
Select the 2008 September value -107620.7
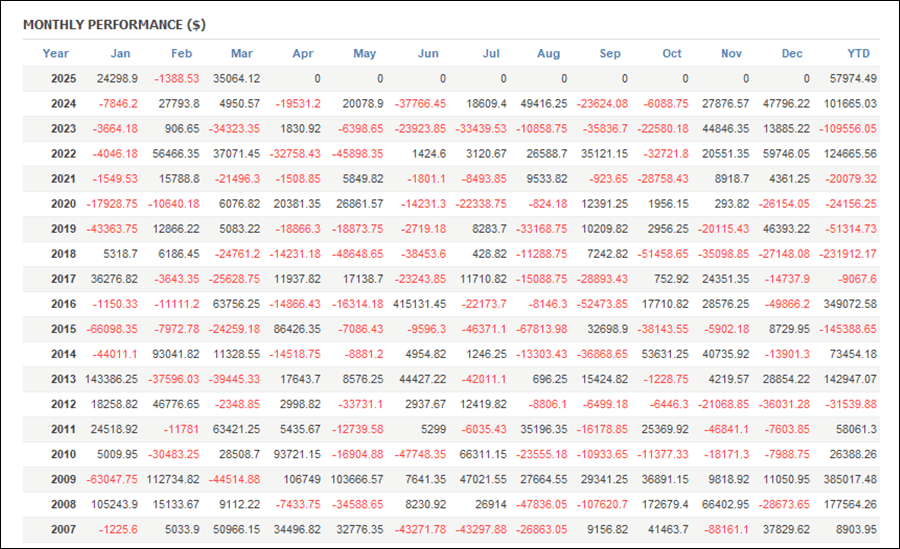[601, 504]
